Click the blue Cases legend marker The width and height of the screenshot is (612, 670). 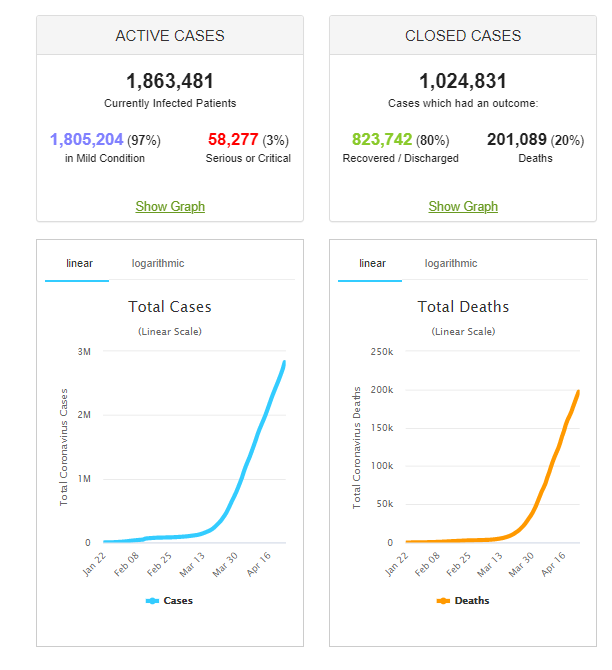153,601
